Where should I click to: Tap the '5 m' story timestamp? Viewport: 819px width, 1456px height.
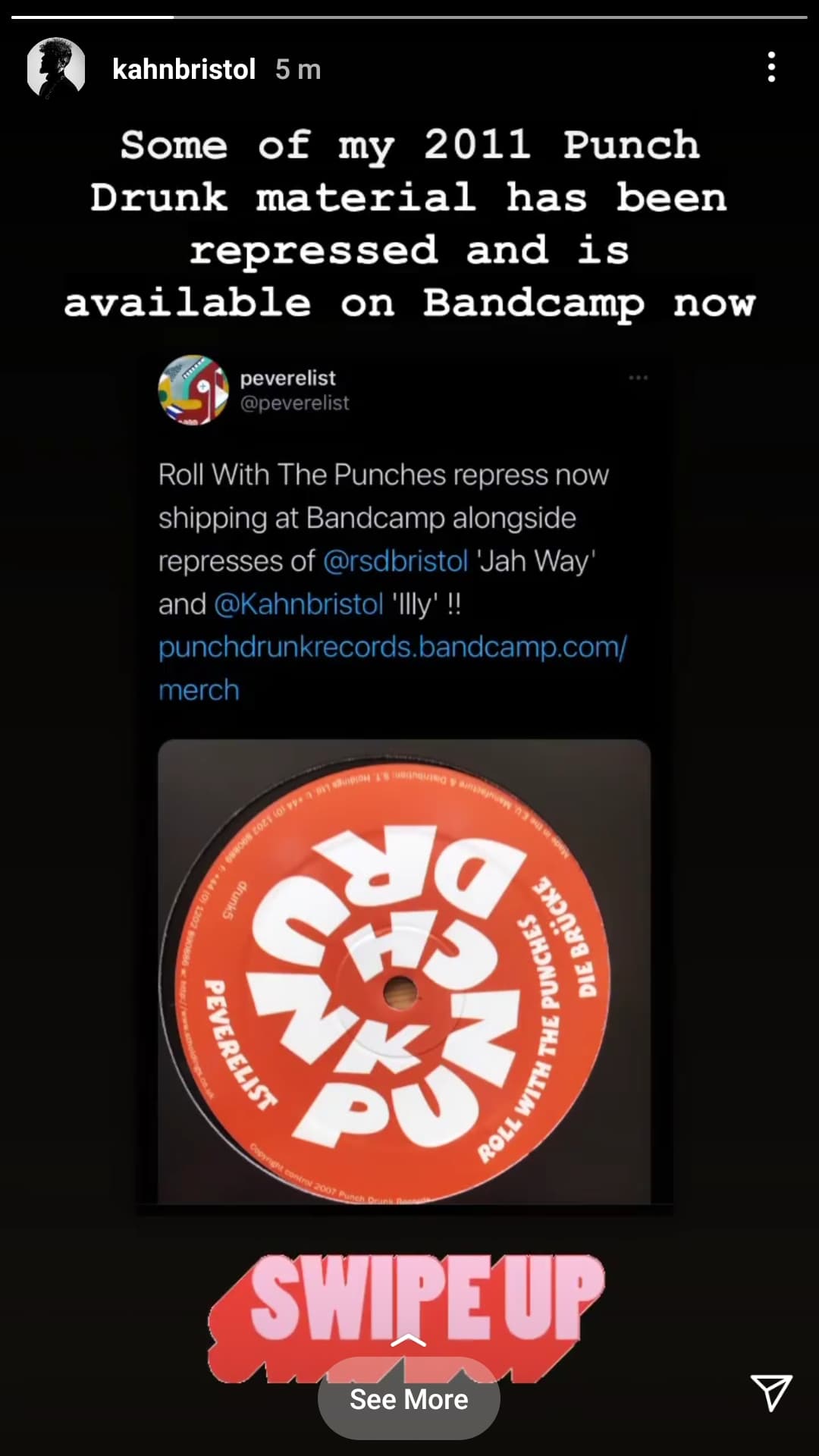click(298, 69)
